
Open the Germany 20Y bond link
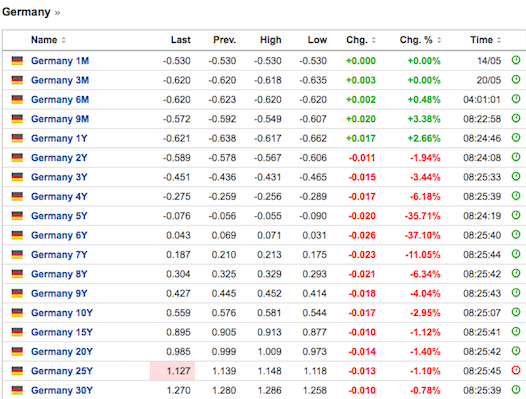tap(62, 351)
